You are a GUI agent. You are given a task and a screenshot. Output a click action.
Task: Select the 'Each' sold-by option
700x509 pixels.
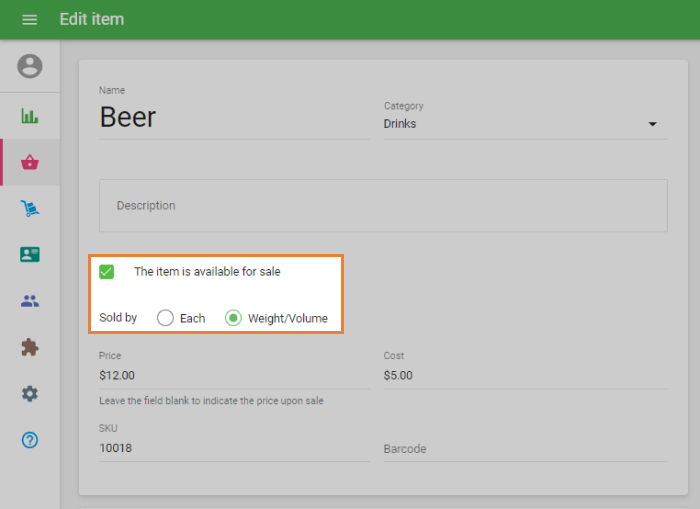(166, 318)
